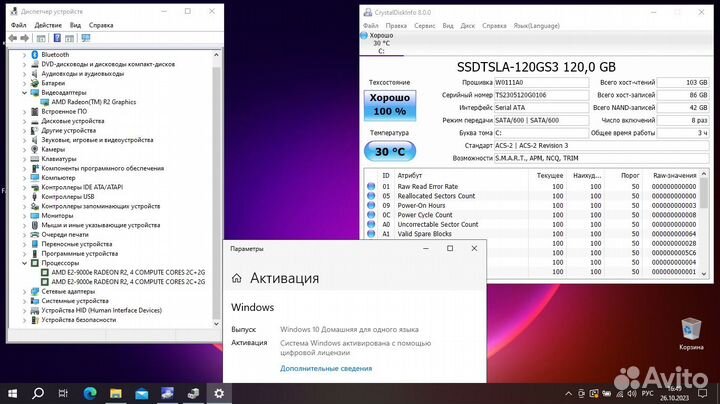Expand the Клавиатуры node
720x404 pixels.
point(24,159)
